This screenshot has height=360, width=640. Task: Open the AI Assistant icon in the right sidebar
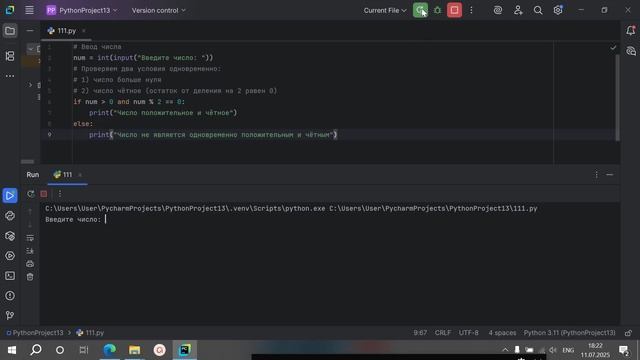[631, 51]
